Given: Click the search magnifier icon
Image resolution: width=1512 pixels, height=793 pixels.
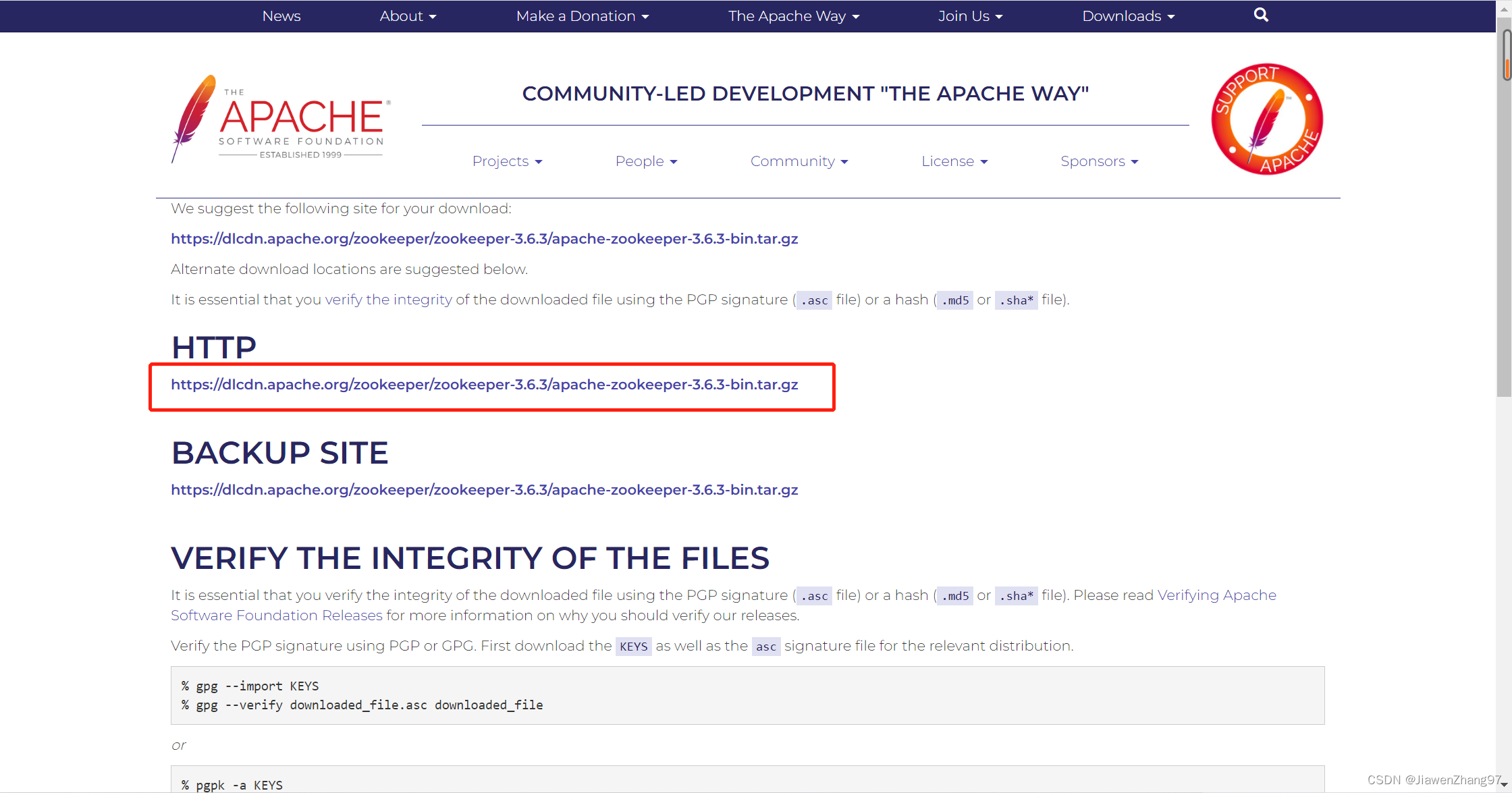Looking at the screenshot, I should pos(1261,15).
